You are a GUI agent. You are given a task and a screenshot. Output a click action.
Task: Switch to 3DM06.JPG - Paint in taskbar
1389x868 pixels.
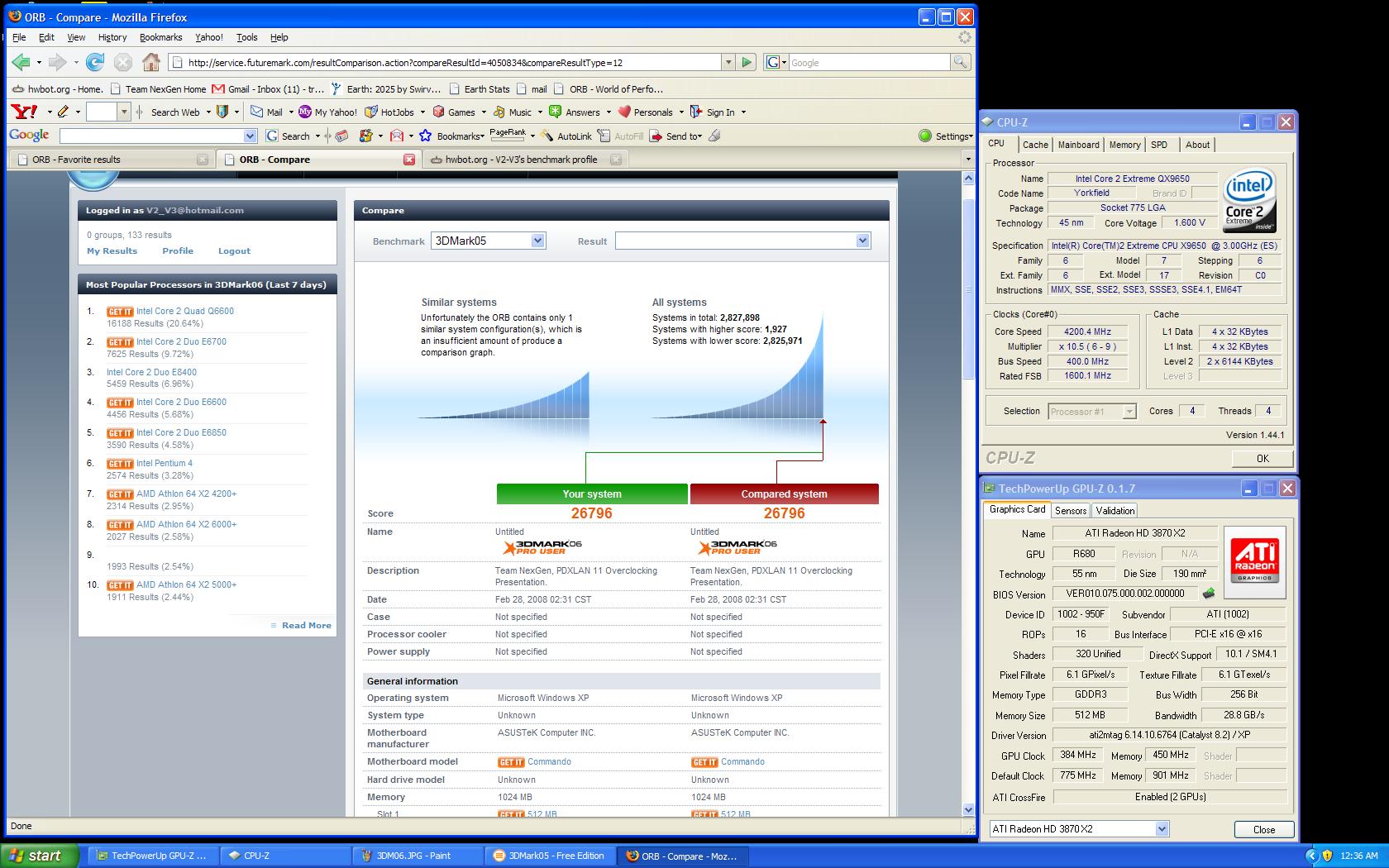coord(418,856)
